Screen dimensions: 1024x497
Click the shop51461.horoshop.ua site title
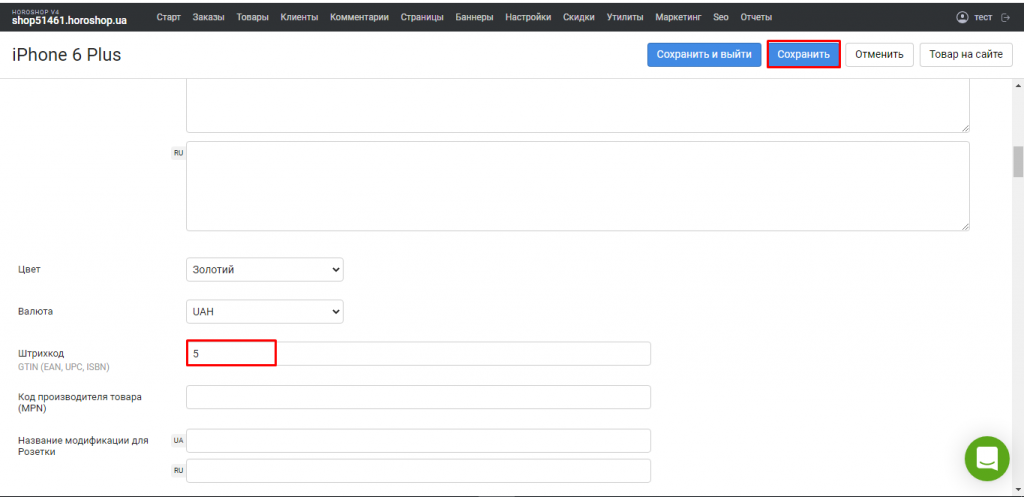[x=69, y=21]
